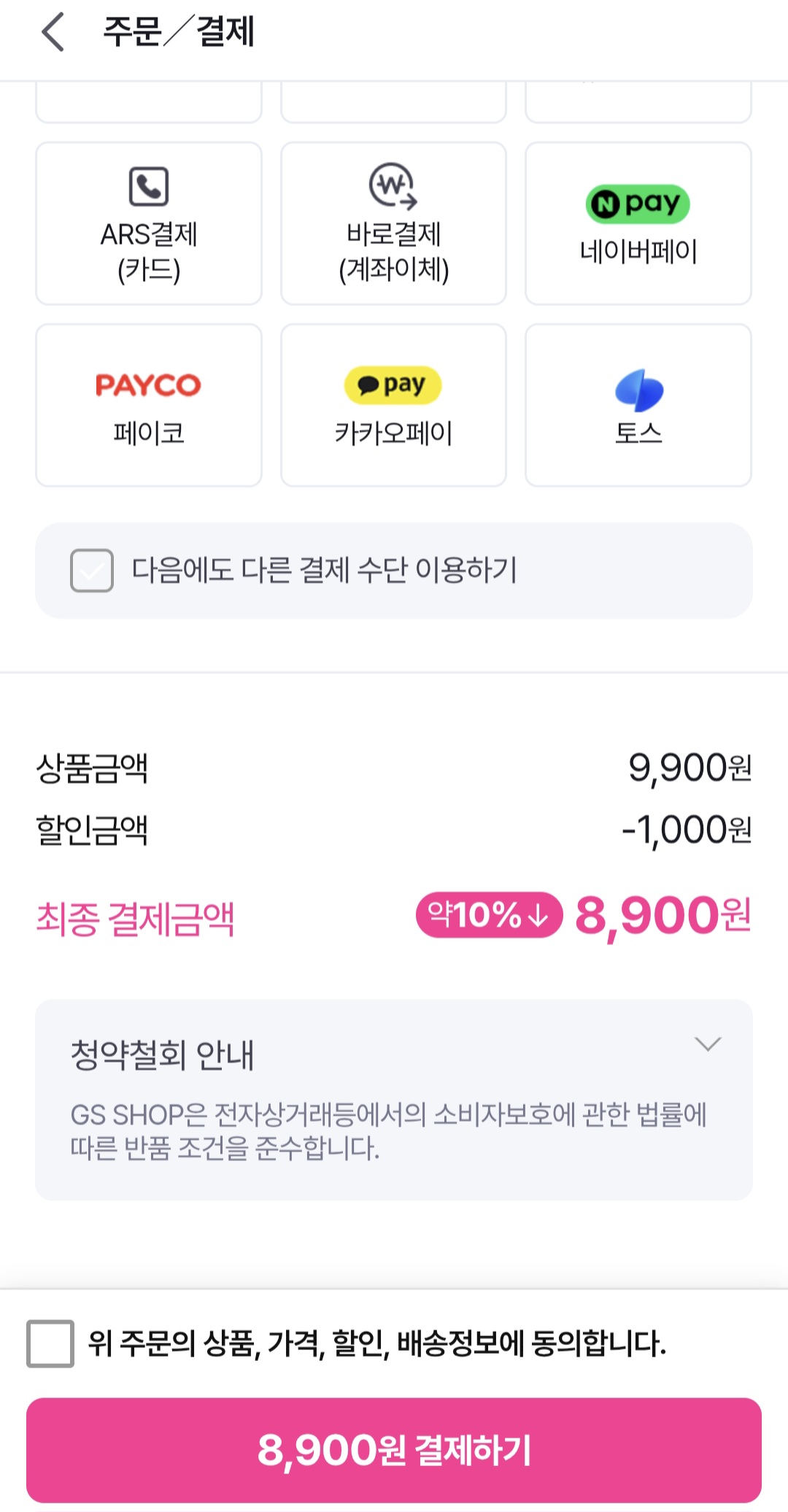This screenshot has height=1512, width=788.
Task: Tap the 주문/결제 page title
Action: [x=179, y=33]
